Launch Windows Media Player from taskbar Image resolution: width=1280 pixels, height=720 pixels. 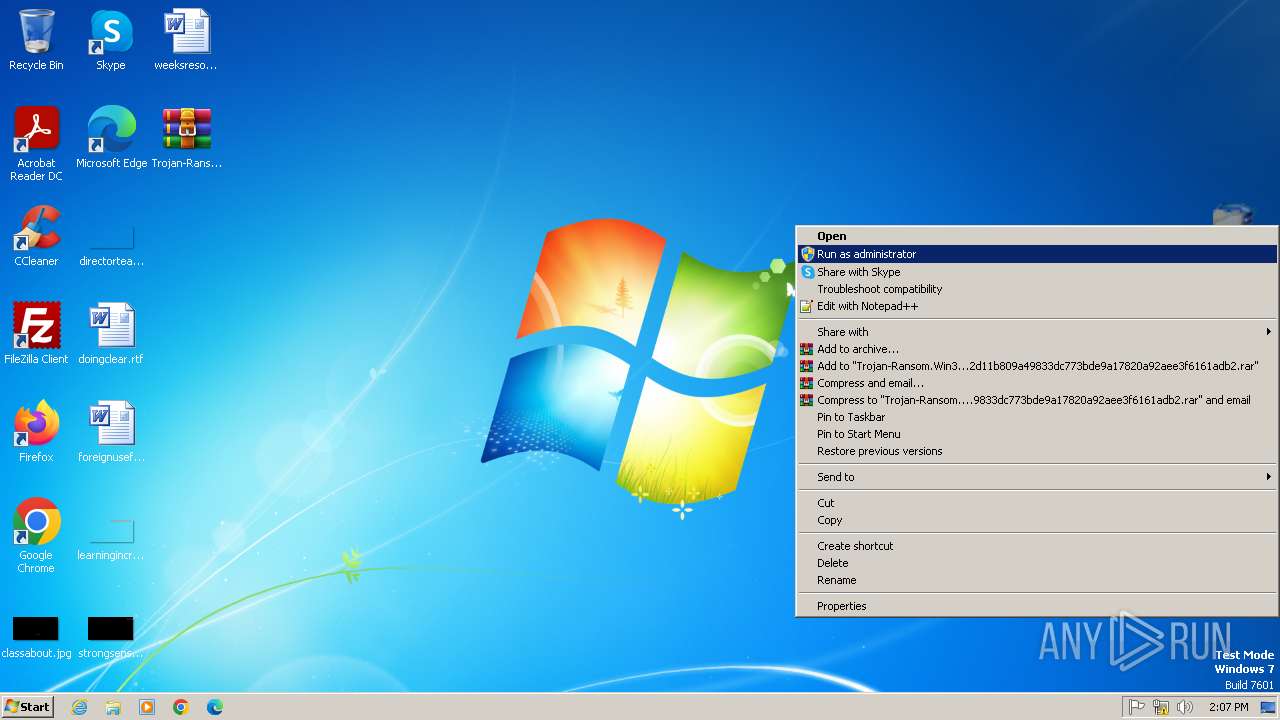click(147, 707)
